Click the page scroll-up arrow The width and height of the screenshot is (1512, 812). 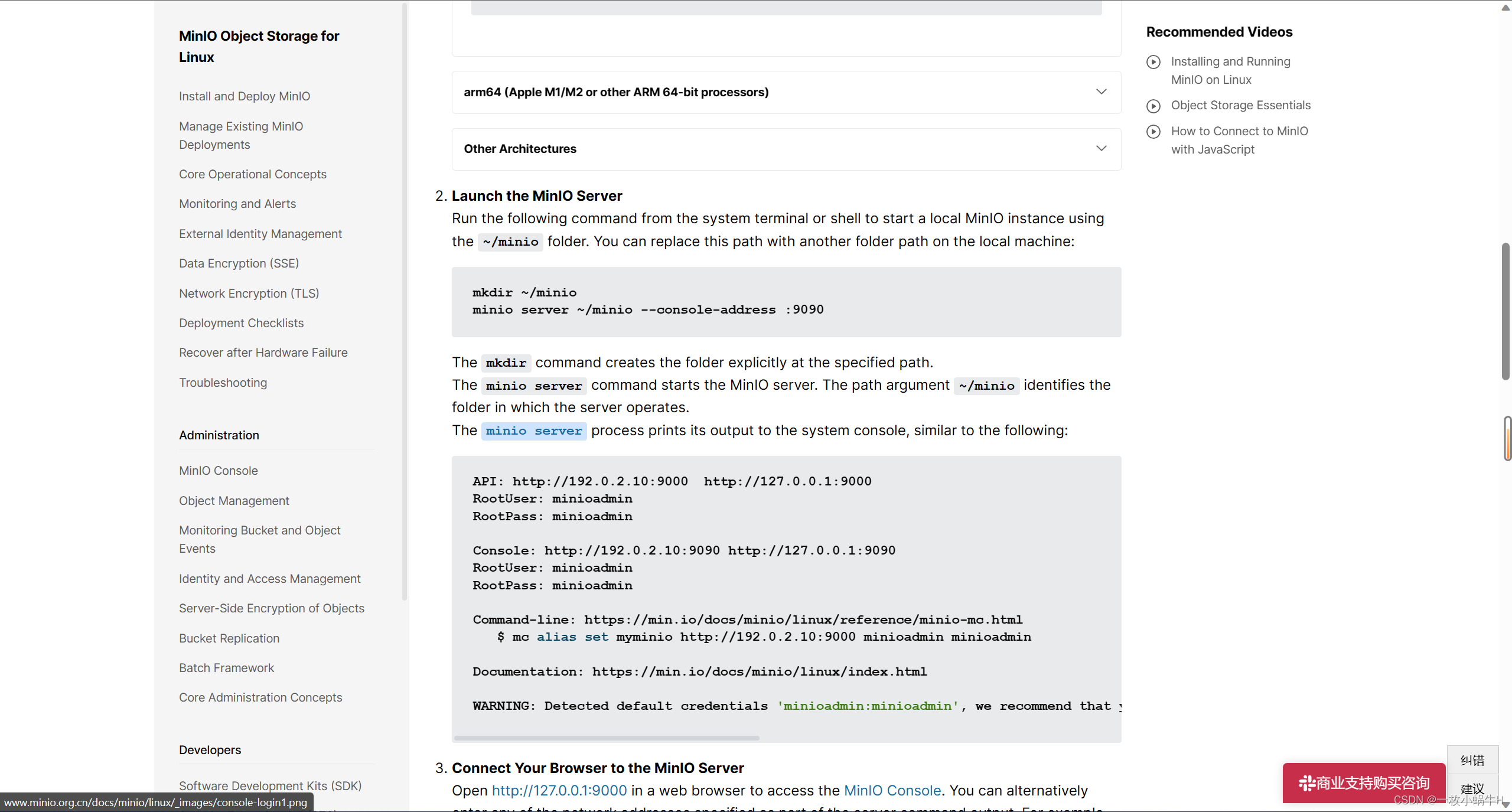pyautogui.click(x=1506, y=7)
